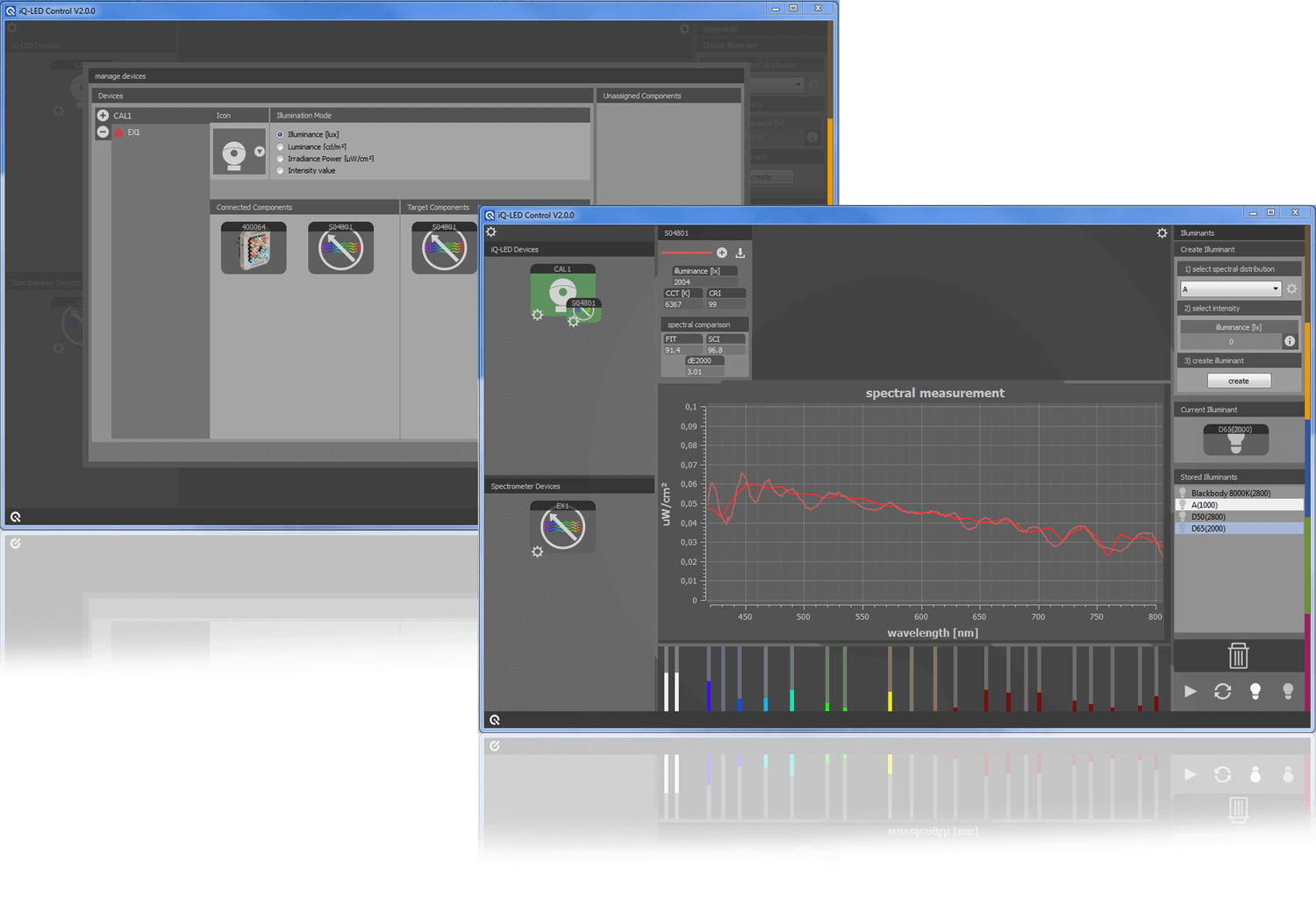Select stored illuminant D65(2000)

point(1239,529)
